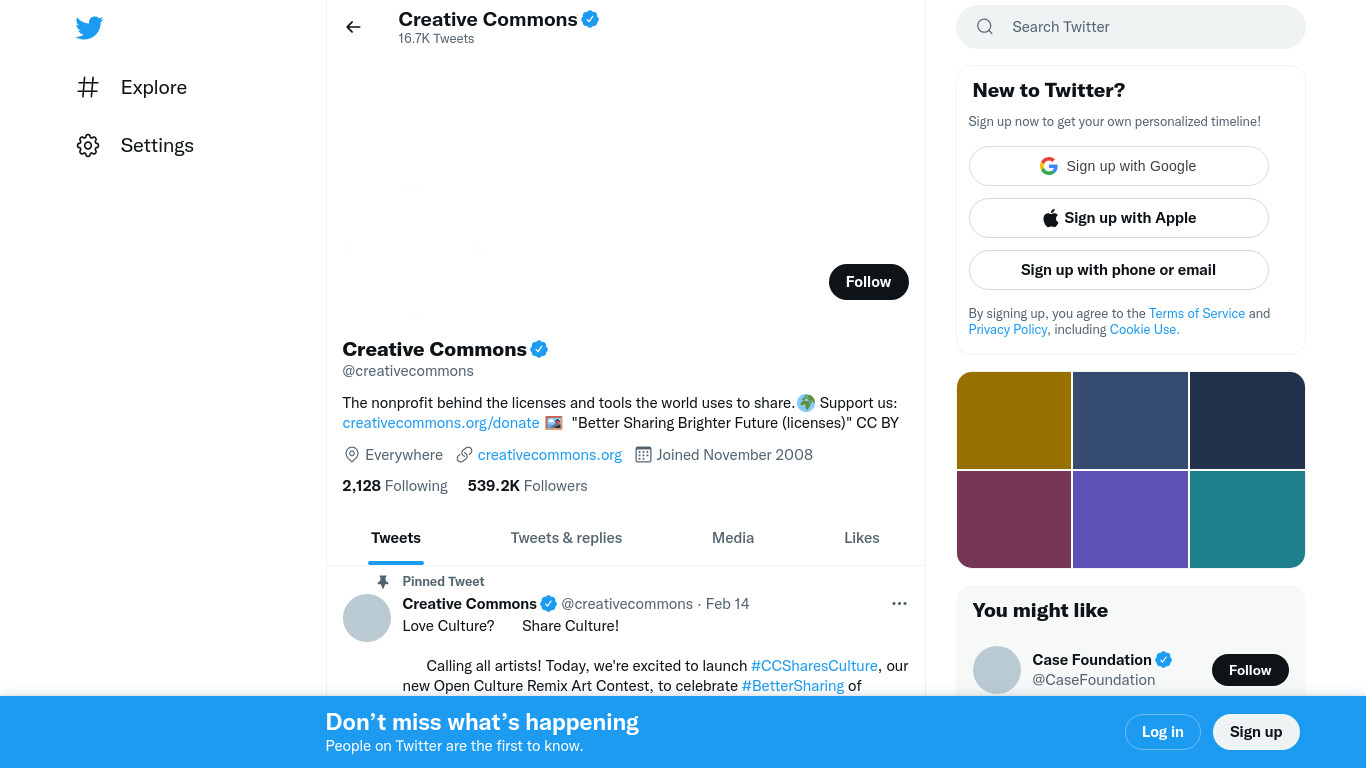Click the Creative Commons tweet avatar
1366x768 pixels.
click(x=367, y=618)
